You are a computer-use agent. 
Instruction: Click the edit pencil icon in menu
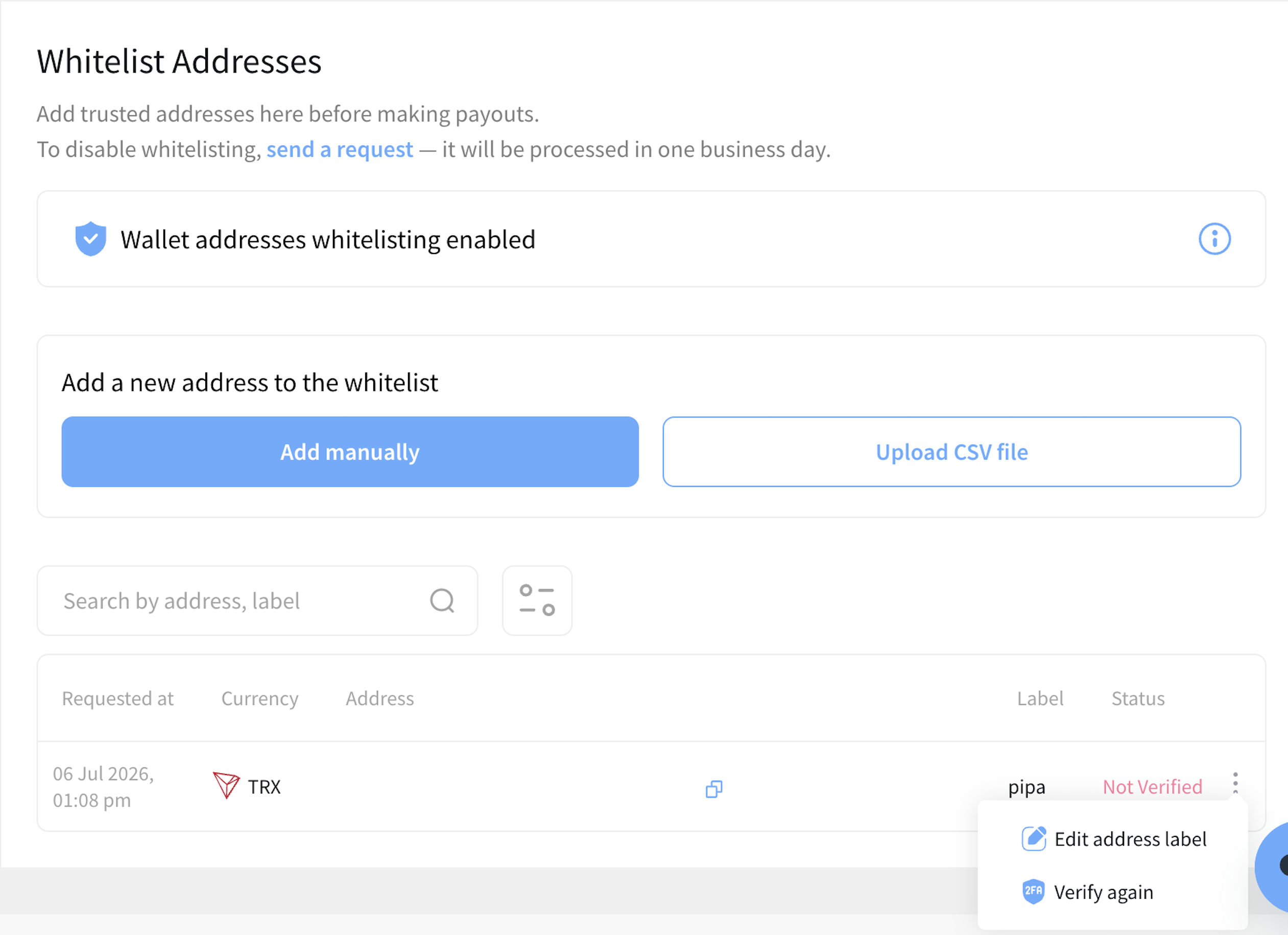1034,838
